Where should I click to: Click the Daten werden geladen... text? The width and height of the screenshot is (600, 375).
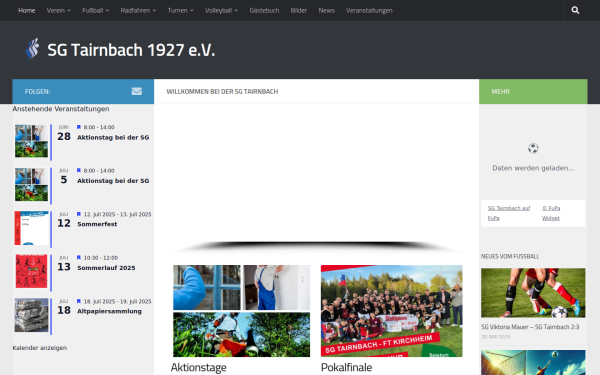pyautogui.click(x=533, y=168)
